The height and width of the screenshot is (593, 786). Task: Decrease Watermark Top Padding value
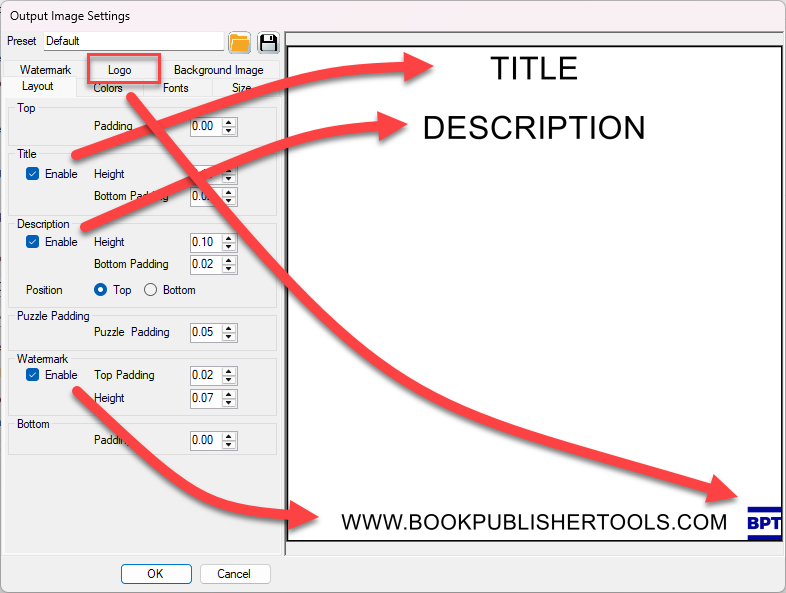coord(229,379)
